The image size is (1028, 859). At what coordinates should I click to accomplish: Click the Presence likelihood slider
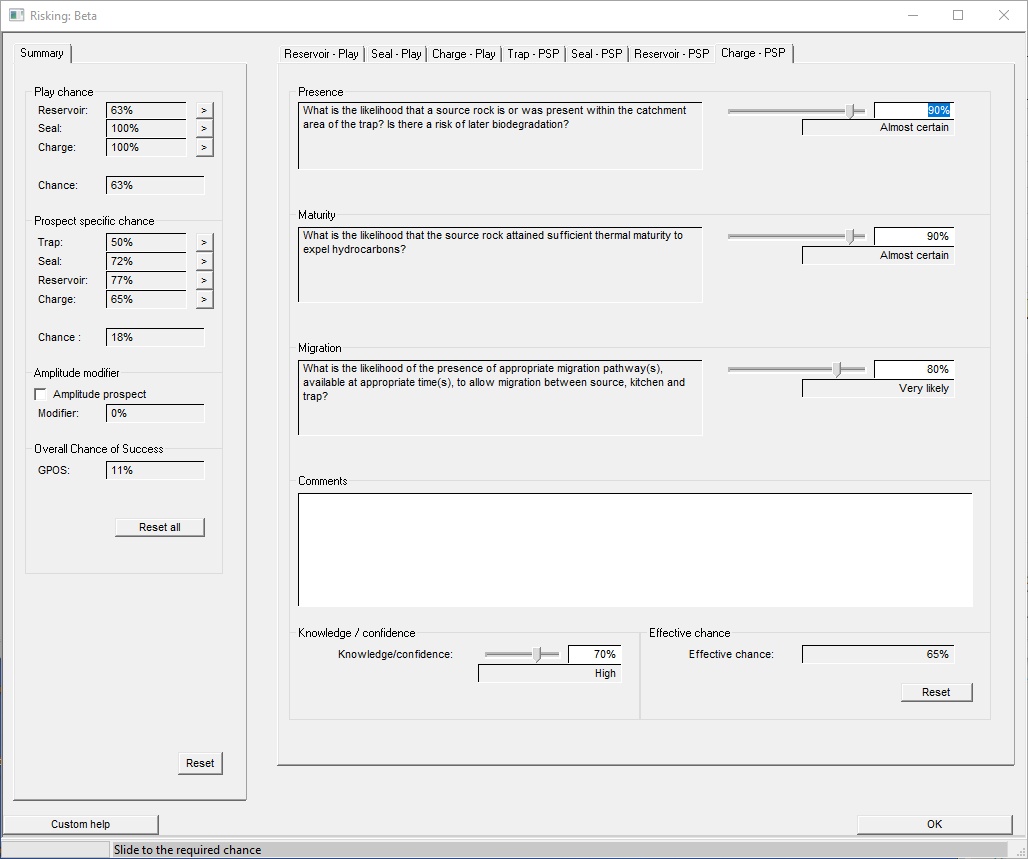pos(796,111)
